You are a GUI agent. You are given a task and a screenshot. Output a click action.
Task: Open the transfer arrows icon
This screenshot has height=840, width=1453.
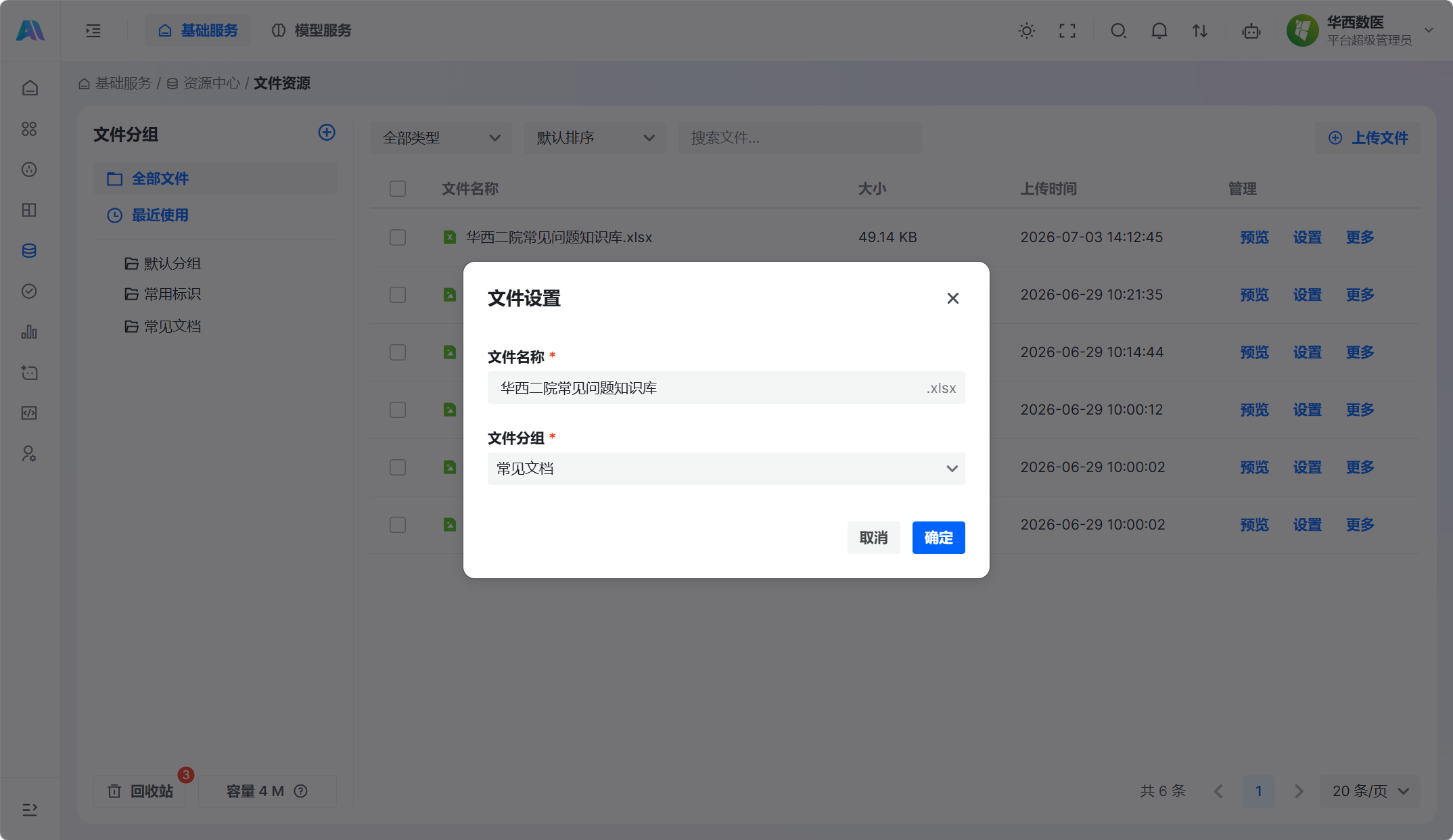point(1200,30)
